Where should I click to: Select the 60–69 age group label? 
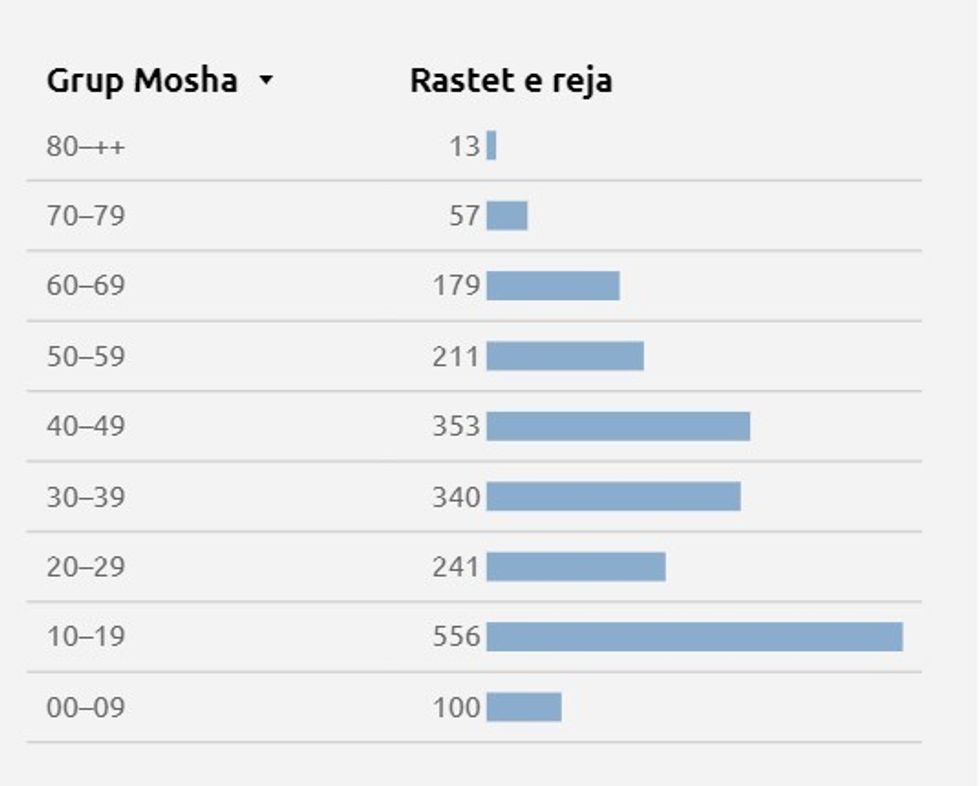coord(86,286)
